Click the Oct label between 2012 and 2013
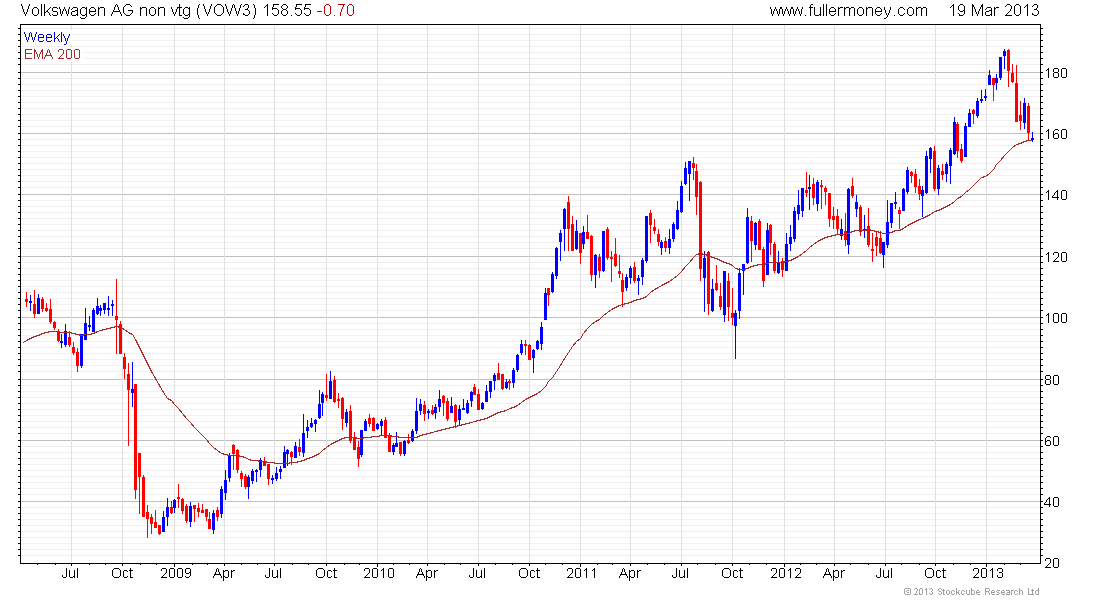 [935, 573]
